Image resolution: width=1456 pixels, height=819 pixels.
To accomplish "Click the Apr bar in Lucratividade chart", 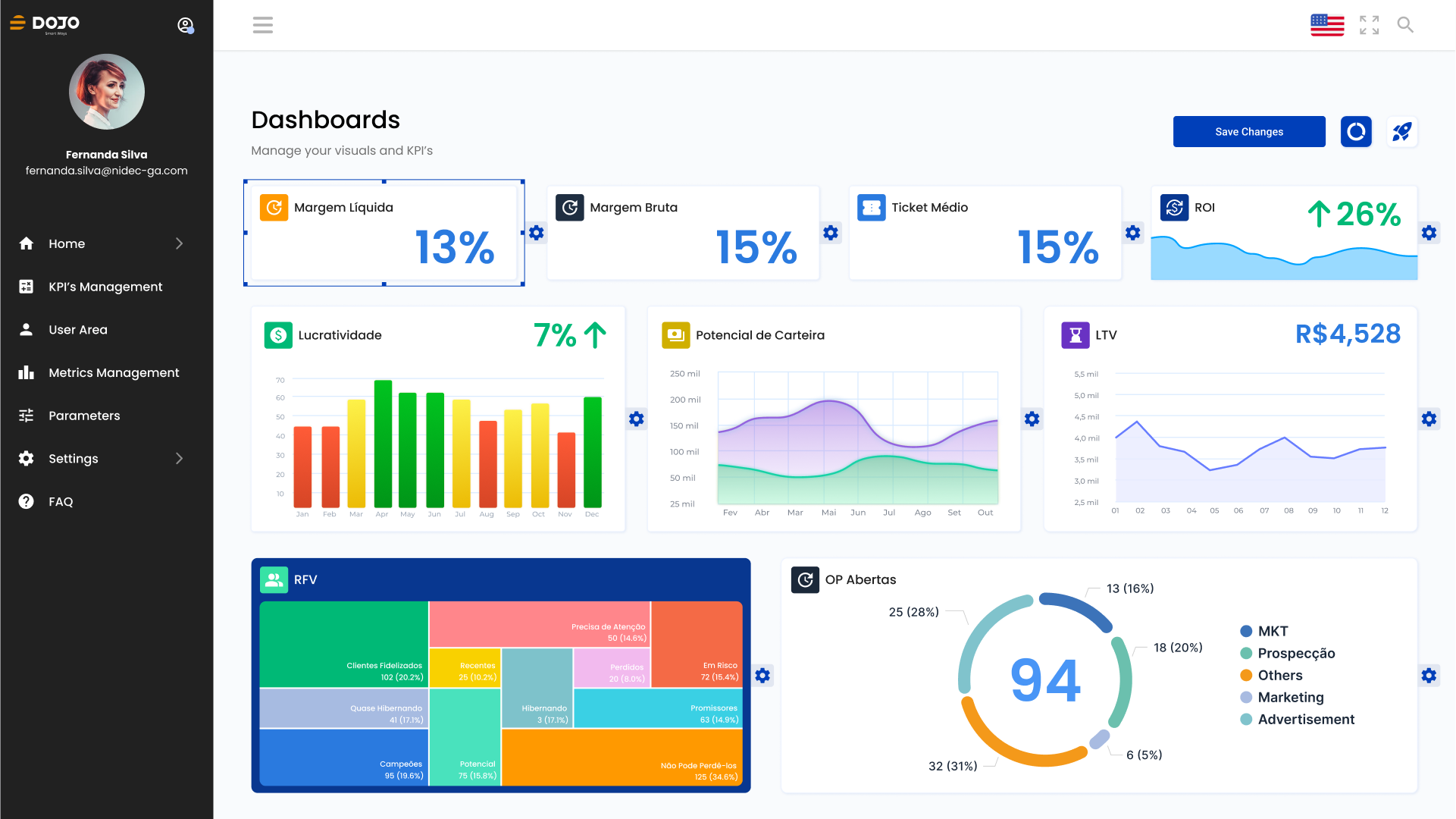I will (383, 444).
